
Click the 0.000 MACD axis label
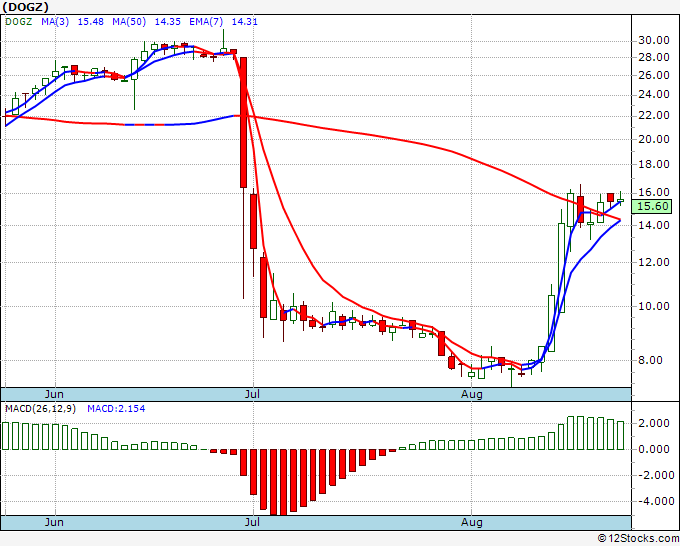[x=654, y=450]
